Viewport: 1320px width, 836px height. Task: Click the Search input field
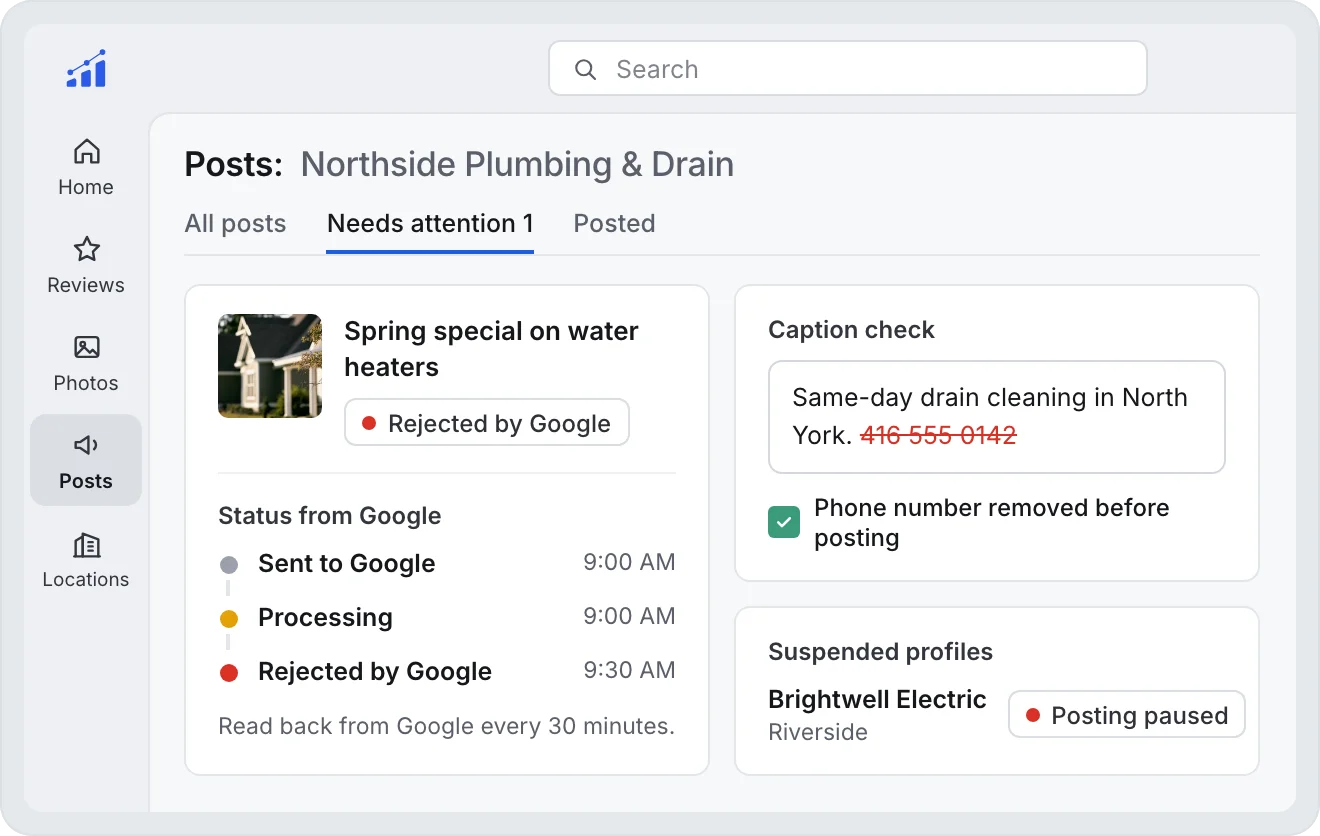(848, 68)
